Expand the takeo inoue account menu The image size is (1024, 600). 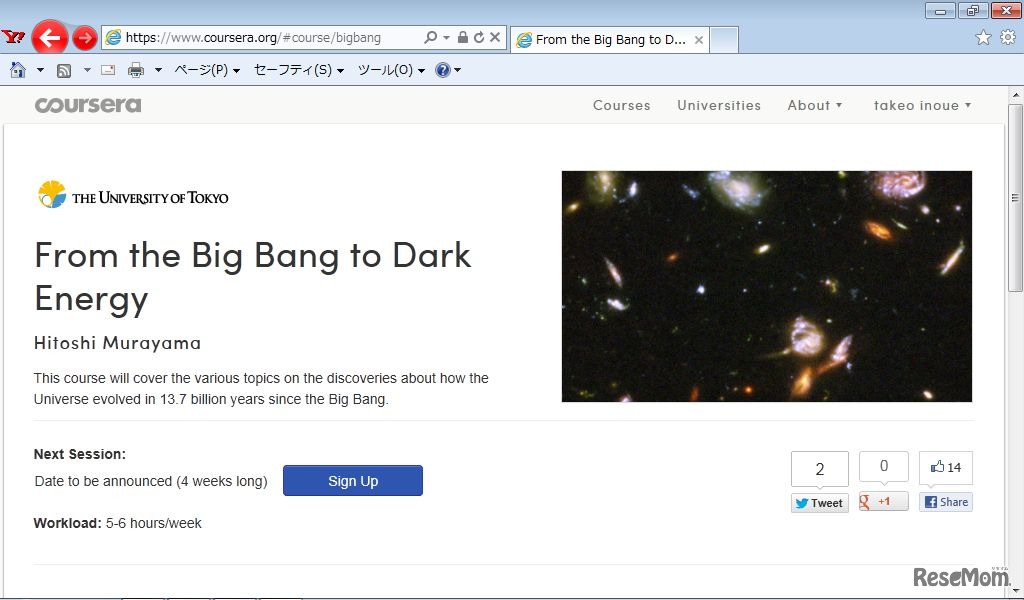point(922,105)
